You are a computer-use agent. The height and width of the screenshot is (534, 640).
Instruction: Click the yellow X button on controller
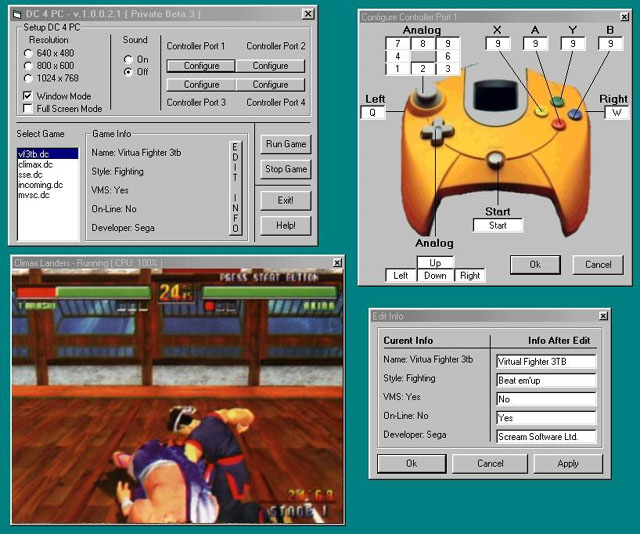point(541,111)
